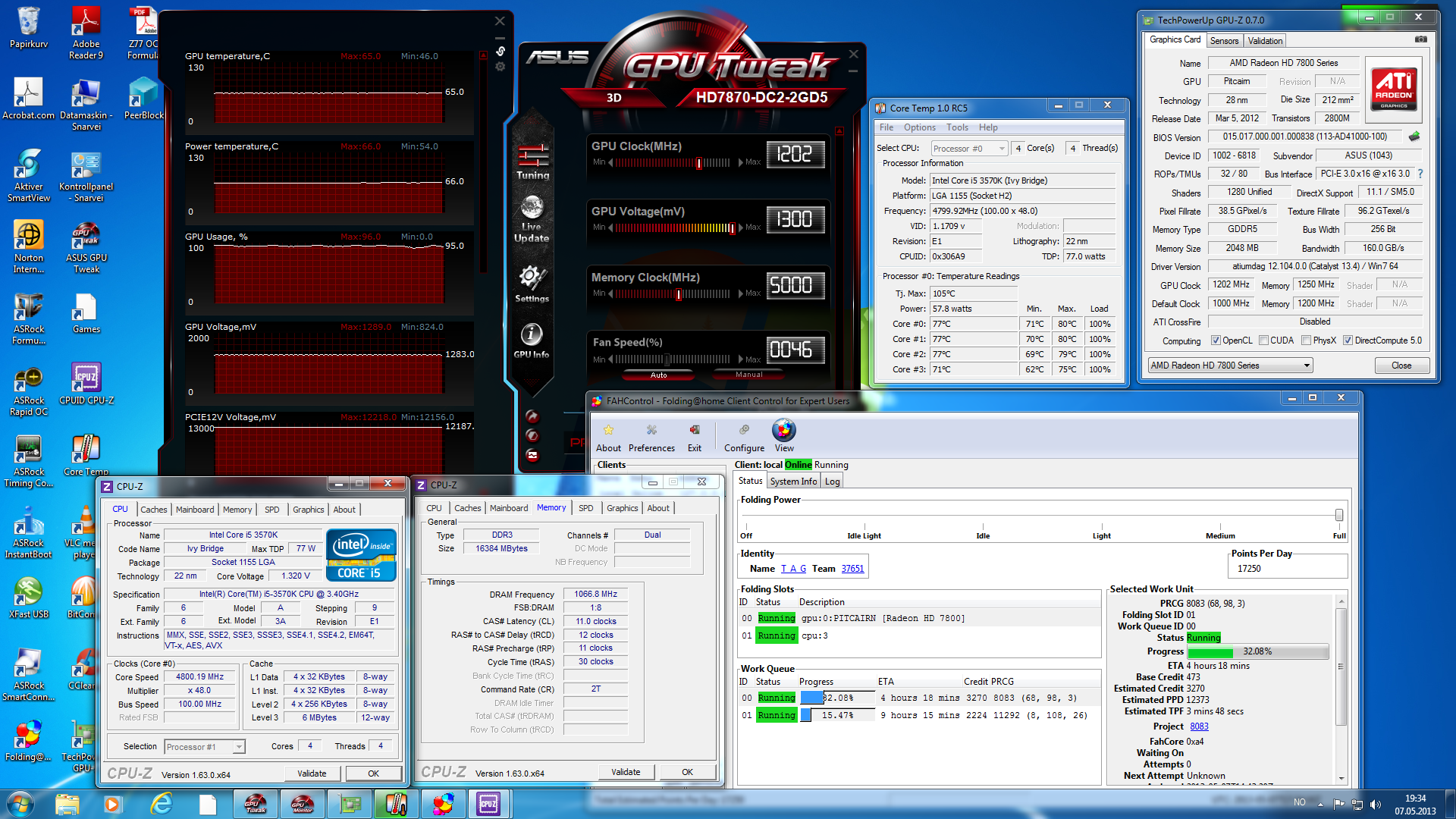Open GPU selection dropdown in GPU-Z
1456x819 pixels.
(x=1230, y=366)
